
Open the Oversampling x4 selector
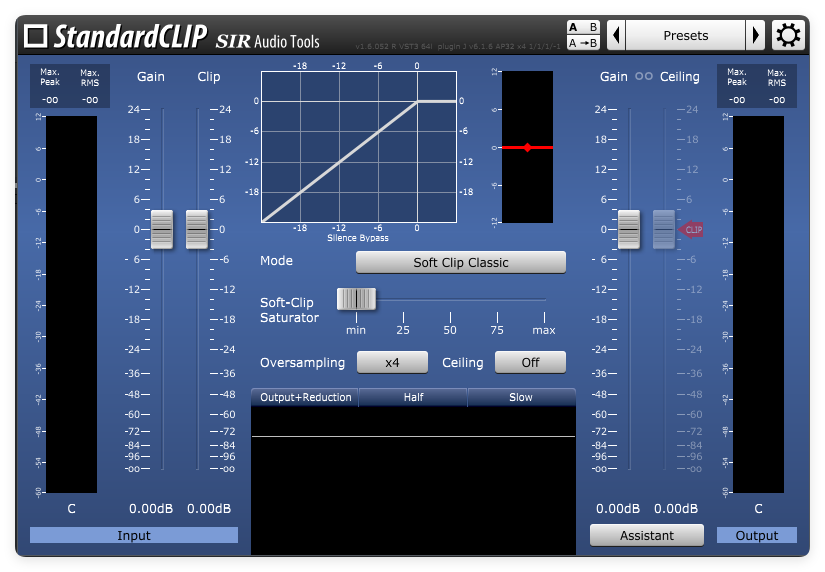(392, 363)
